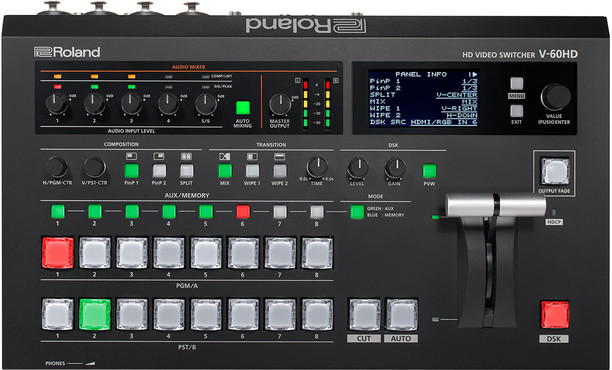Click the HDCP indicator label
This screenshot has height=370, width=612.
[x=554, y=222]
